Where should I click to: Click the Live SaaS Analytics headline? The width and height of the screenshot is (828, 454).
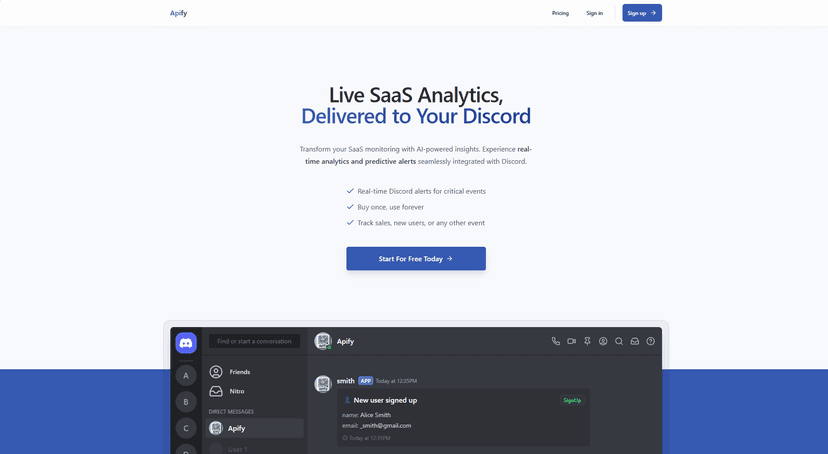tap(416, 95)
